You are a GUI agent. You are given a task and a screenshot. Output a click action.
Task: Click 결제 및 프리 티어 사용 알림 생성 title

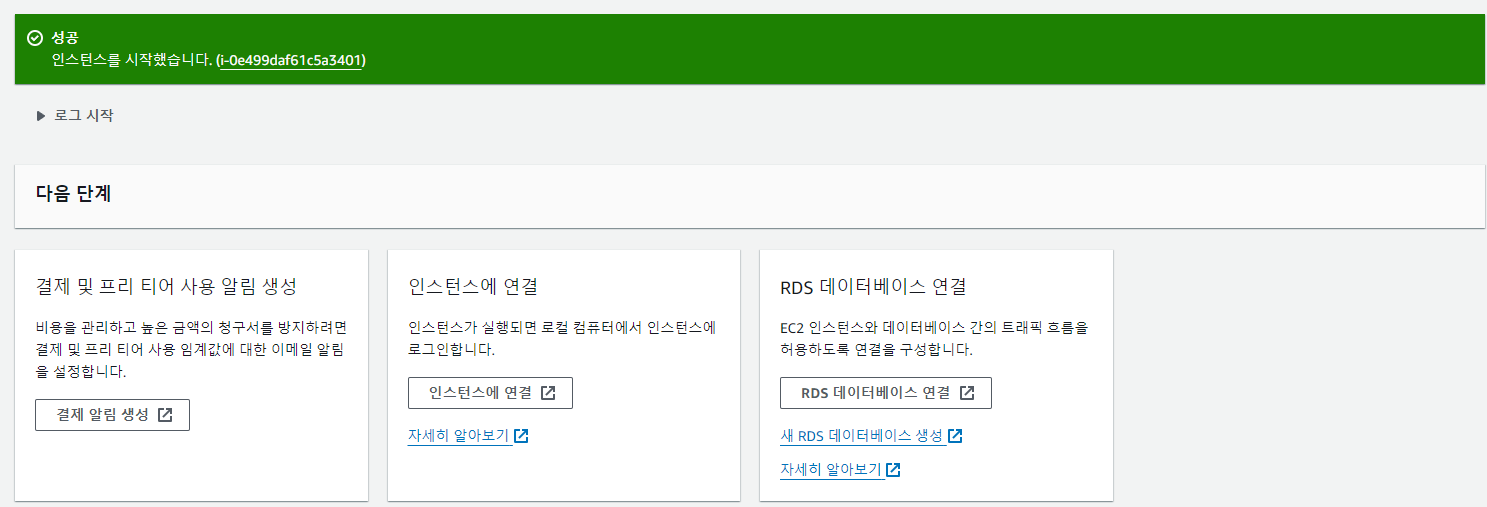166,286
